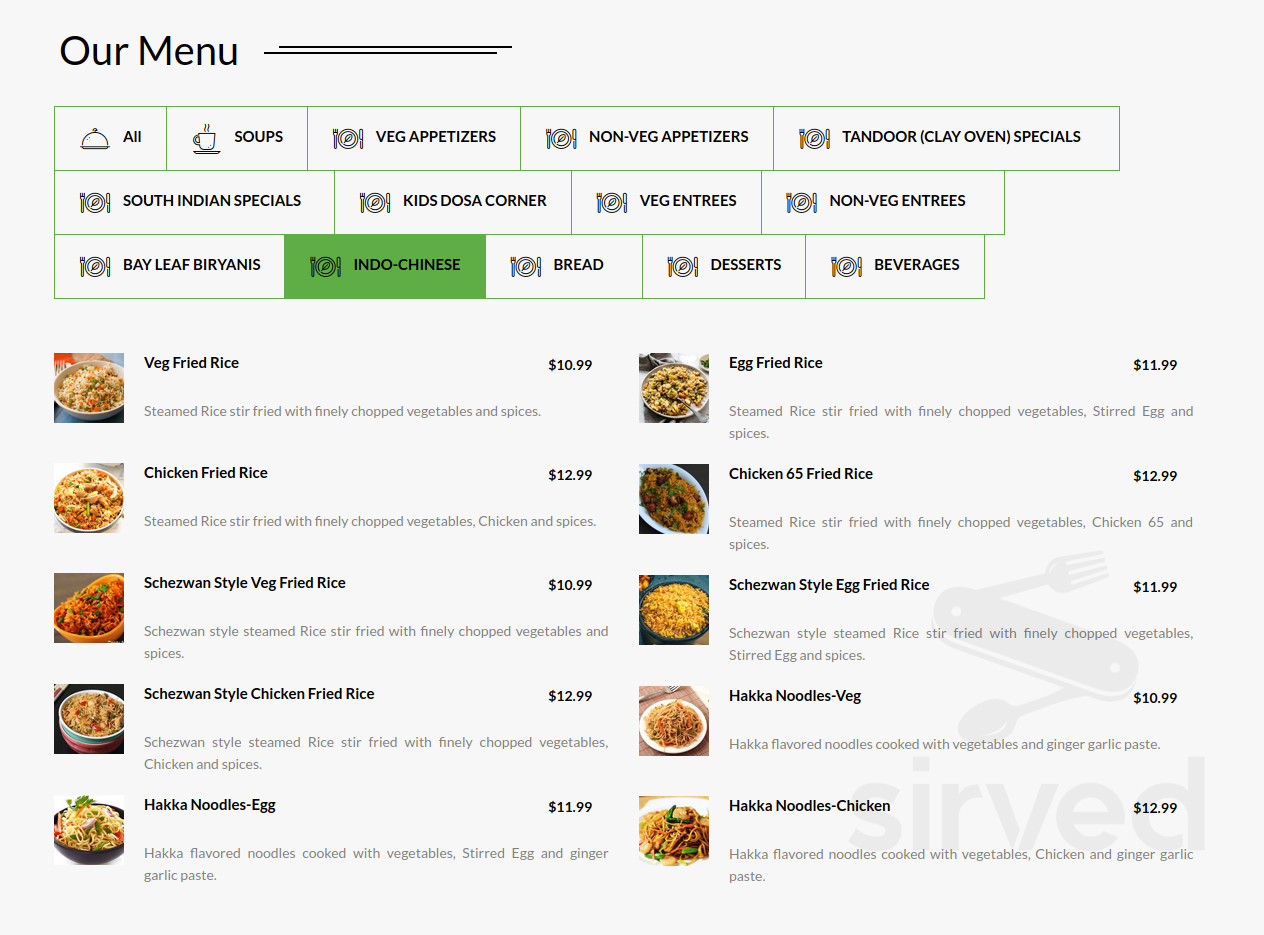Viewport: 1264px width, 935px height.
Task: Click the $12.99 price of Chicken Fried Rice
Action: 570,475
